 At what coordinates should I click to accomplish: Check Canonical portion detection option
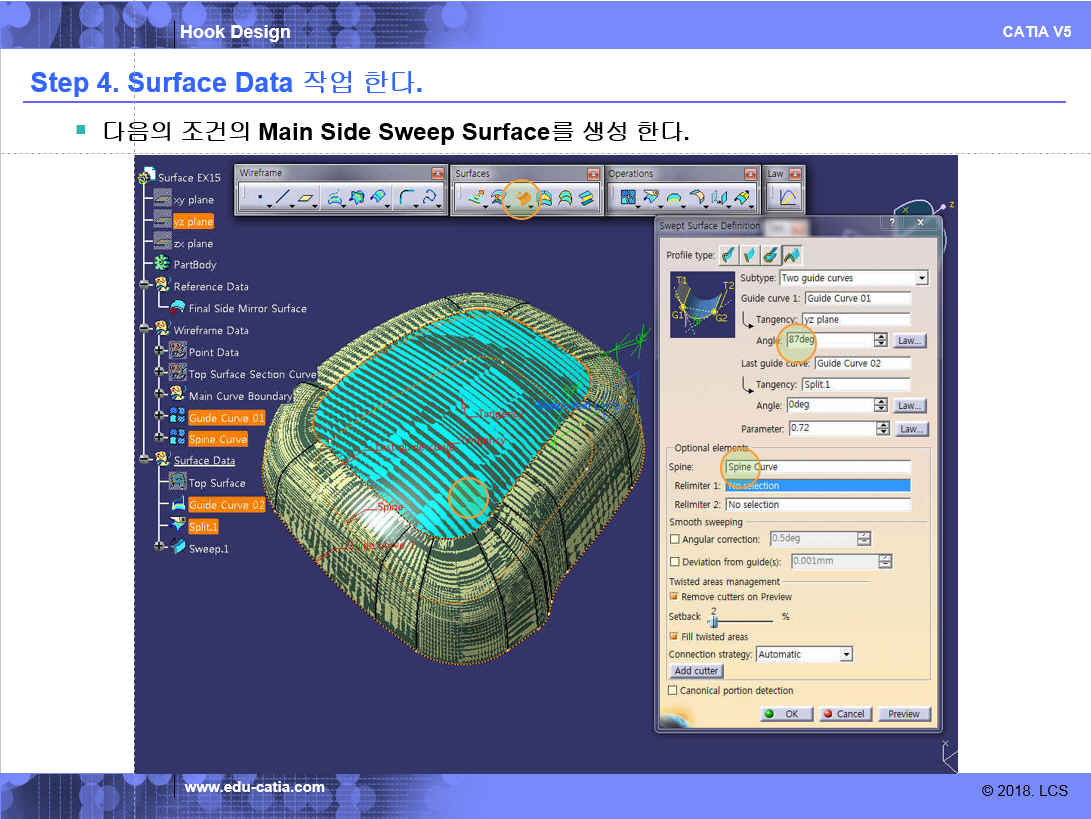(x=673, y=690)
